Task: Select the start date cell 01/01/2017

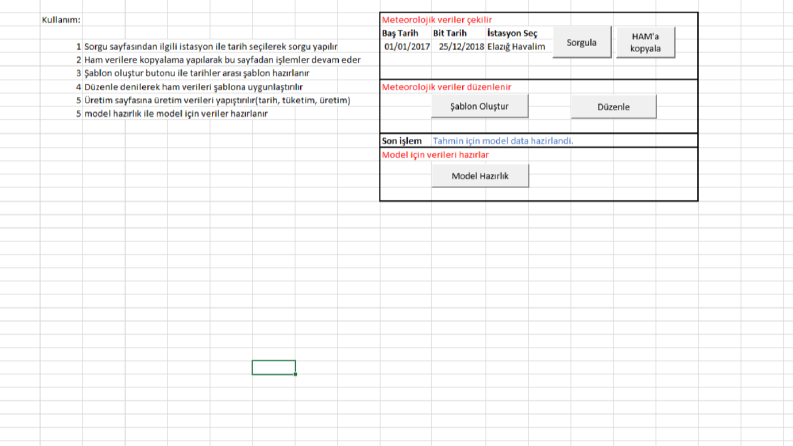Action: [x=407, y=47]
